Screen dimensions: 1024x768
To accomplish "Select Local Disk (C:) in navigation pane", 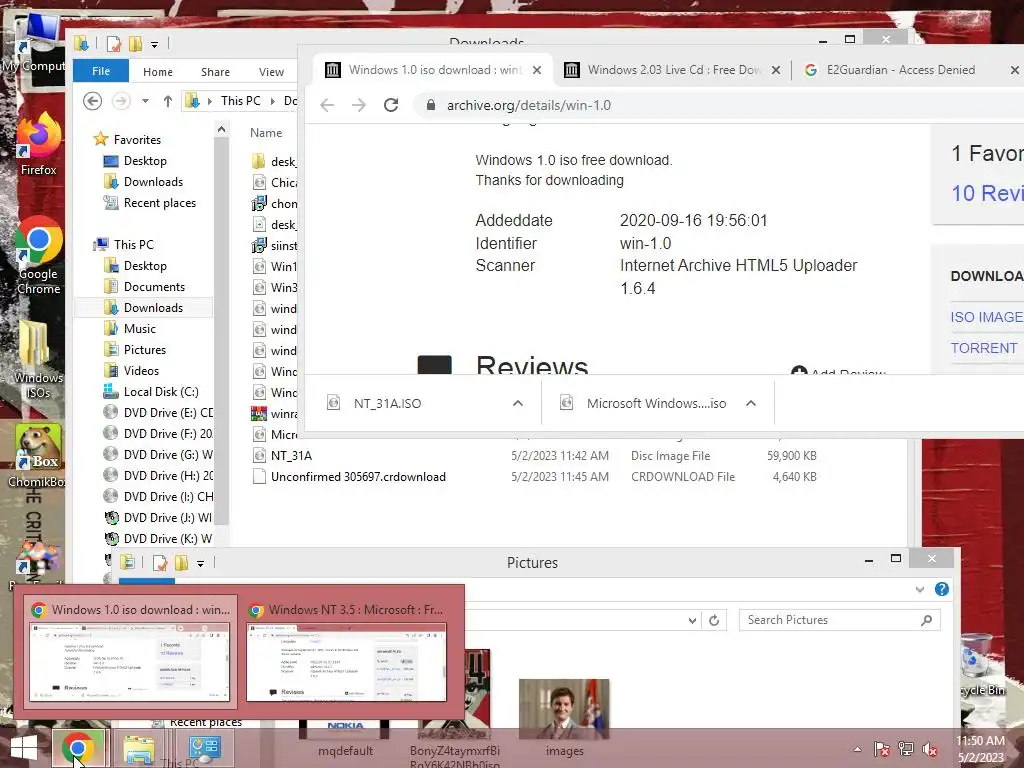I will [161, 392].
